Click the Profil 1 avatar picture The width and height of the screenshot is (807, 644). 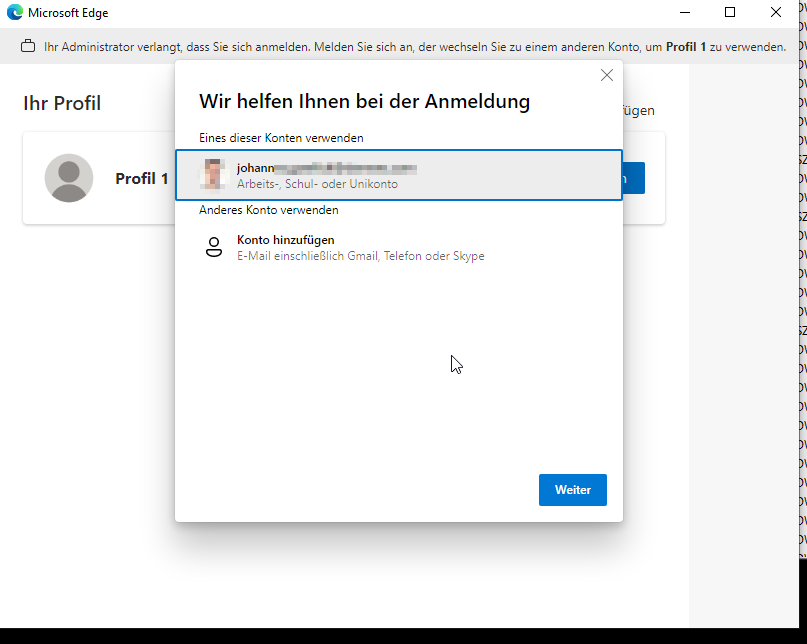[x=69, y=178]
